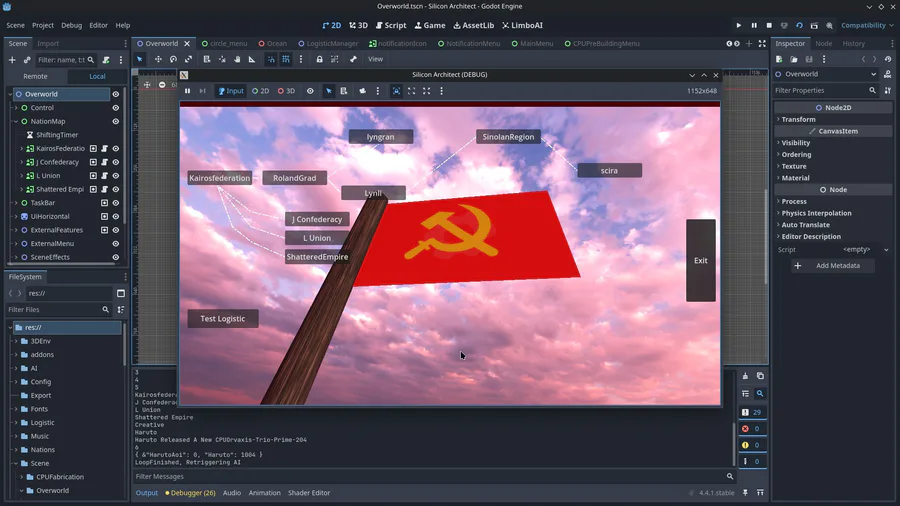Toggle the output search magnifier icon

coord(760,394)
